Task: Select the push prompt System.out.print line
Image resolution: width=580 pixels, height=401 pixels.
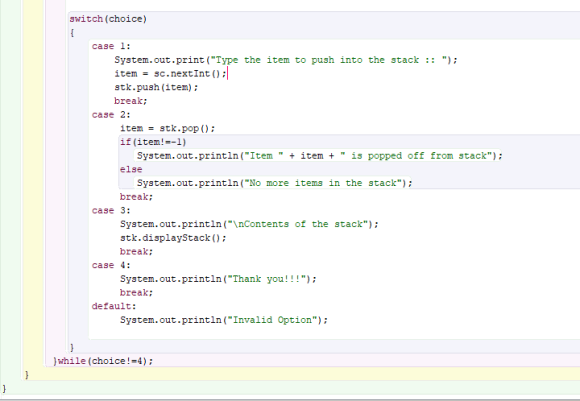Action: tap(286, 60)
